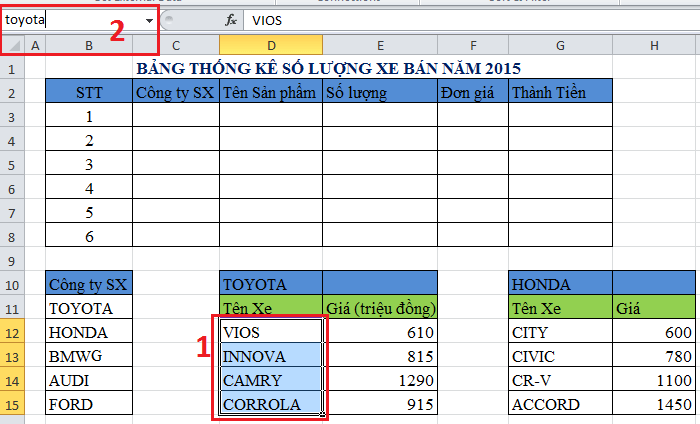Select row header 1
This screenshot has height=424, width=700.
12,69
